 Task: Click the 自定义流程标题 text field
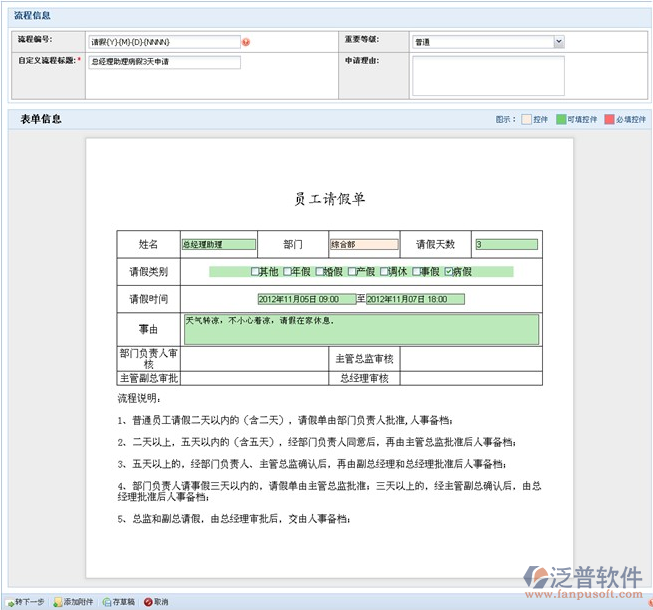[164, 62]
